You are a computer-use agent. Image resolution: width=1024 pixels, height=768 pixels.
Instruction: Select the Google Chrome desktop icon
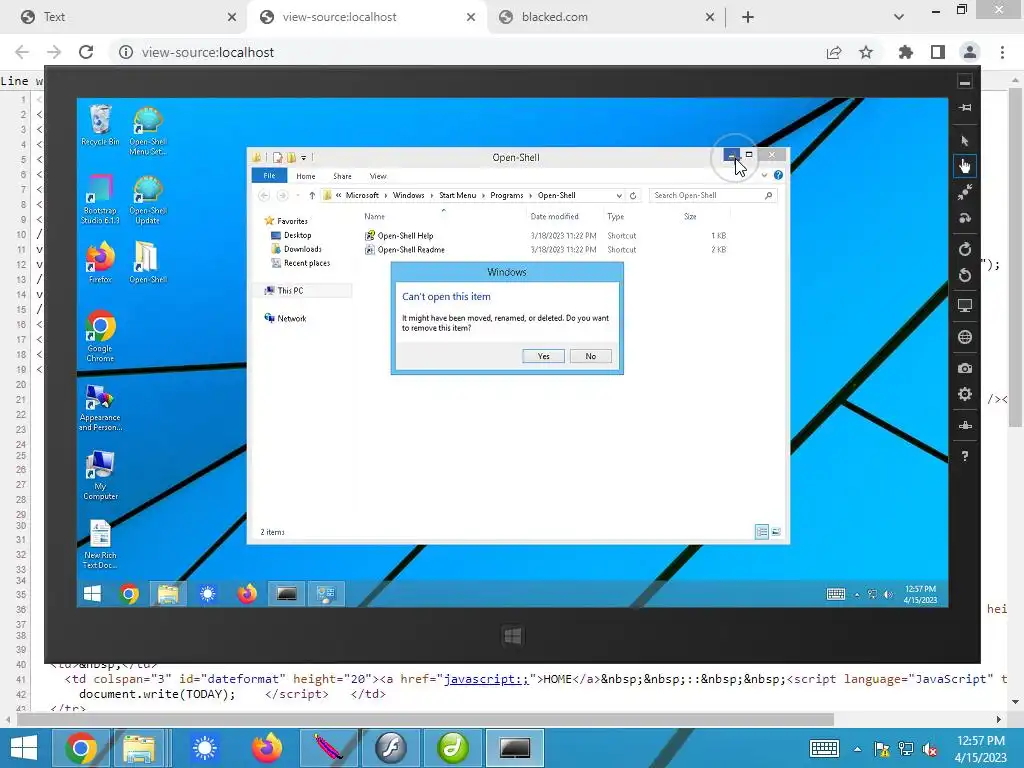pos(100,336)
